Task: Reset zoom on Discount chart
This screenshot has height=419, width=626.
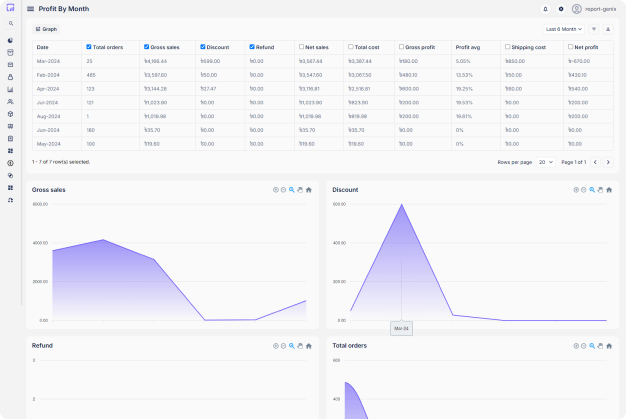Action: [609, 190]
